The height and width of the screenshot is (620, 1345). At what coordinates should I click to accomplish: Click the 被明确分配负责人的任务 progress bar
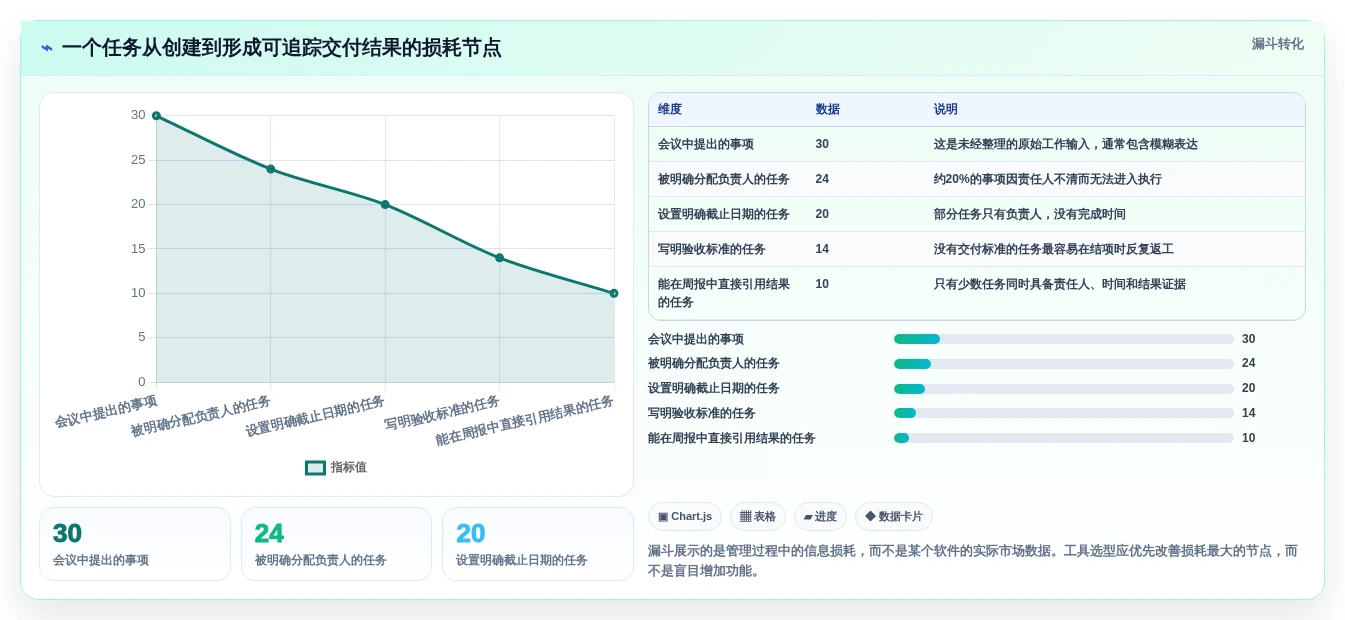[x=1064, y=364]
